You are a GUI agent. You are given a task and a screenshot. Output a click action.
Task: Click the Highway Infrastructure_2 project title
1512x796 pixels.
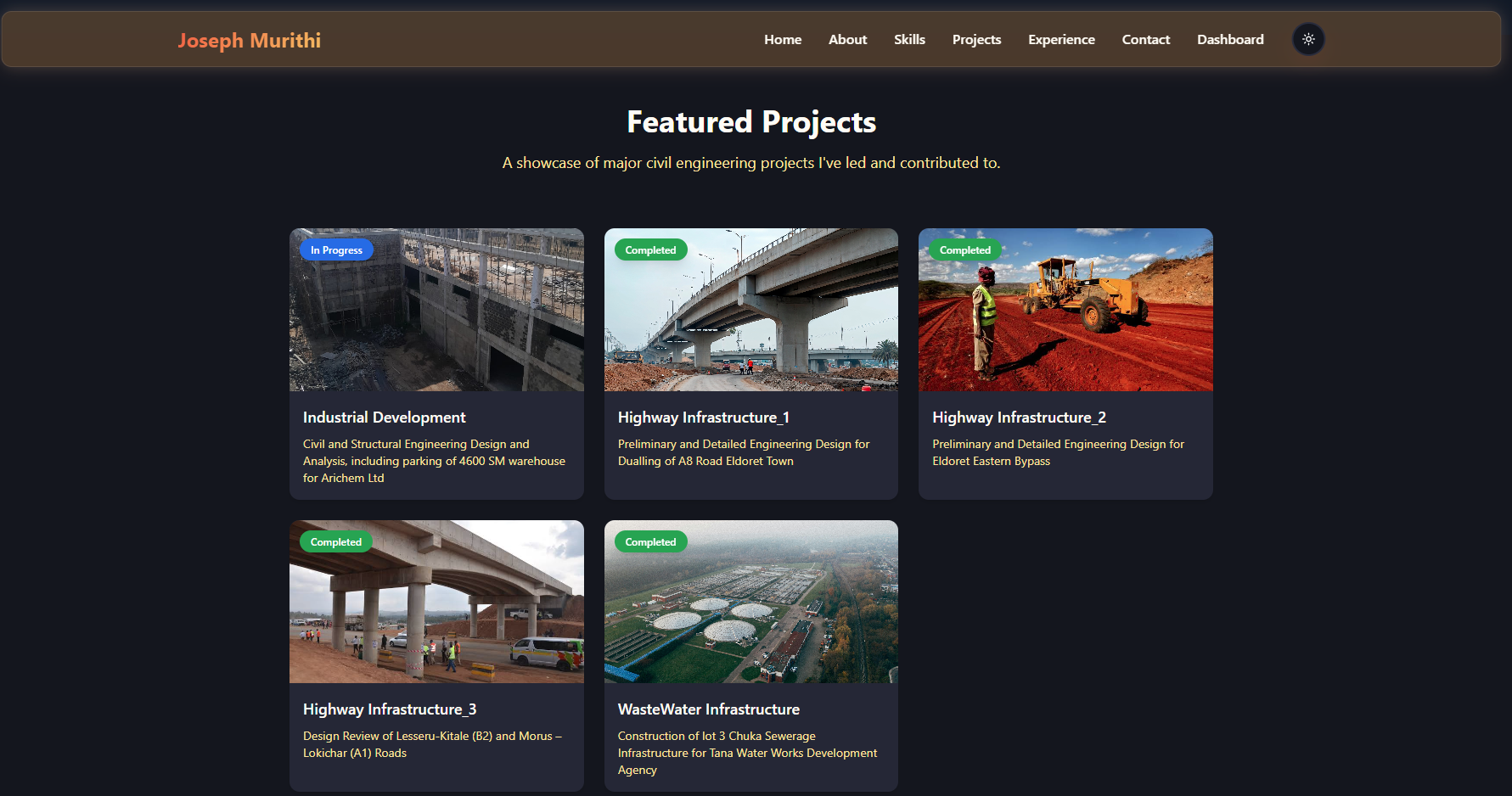point(1019,417)
